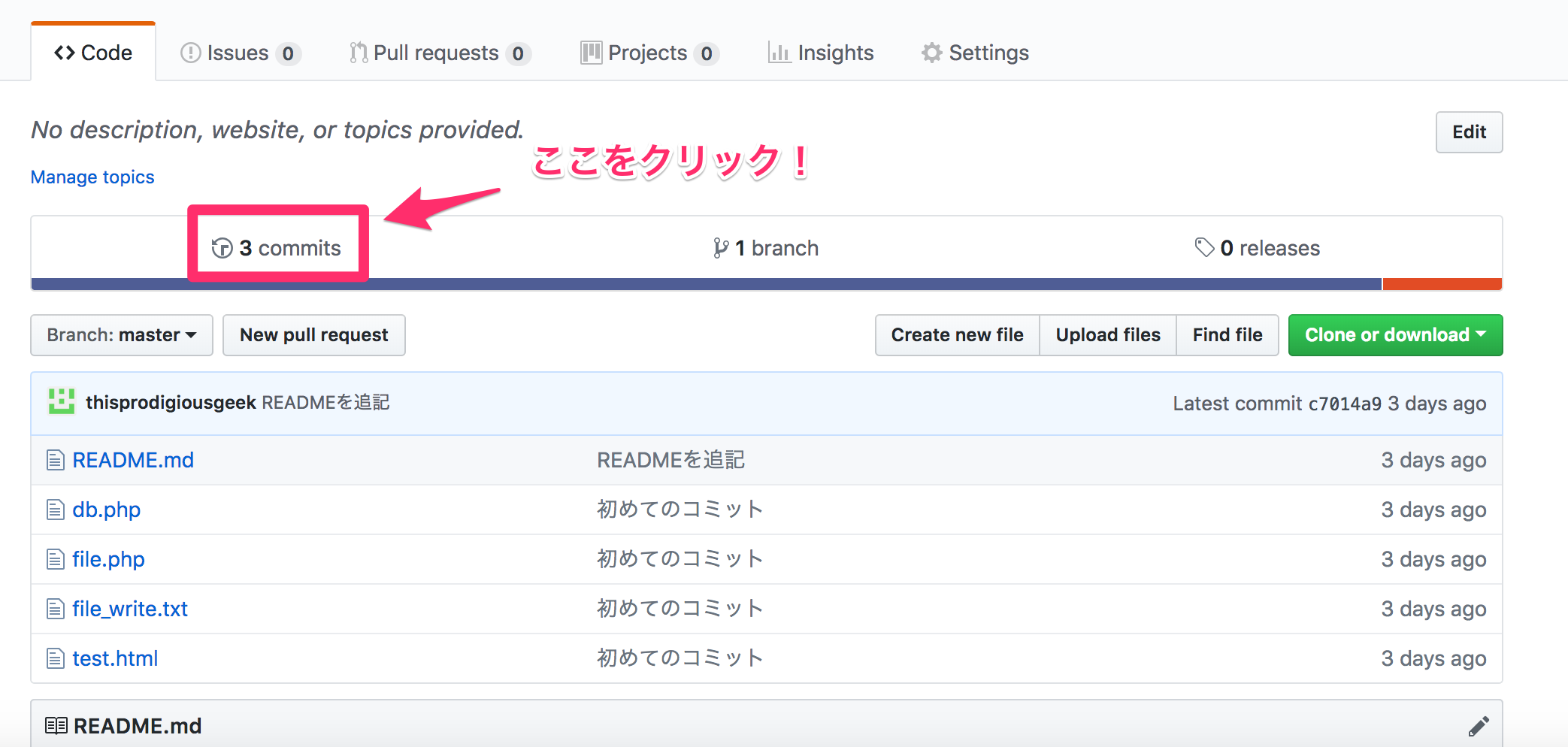The height and width of the screenshot is (747, 1568).
Task: Click the test.html row file icon
Action: (56, 658)
